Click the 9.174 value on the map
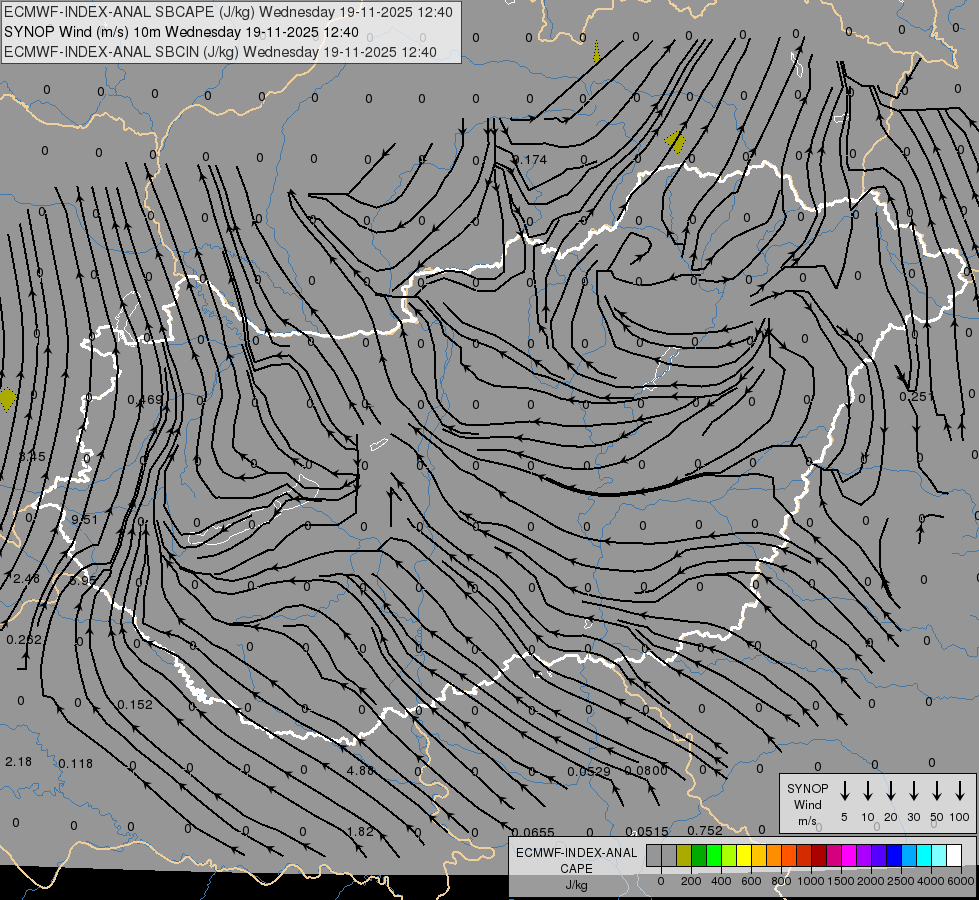 [529, 160]
